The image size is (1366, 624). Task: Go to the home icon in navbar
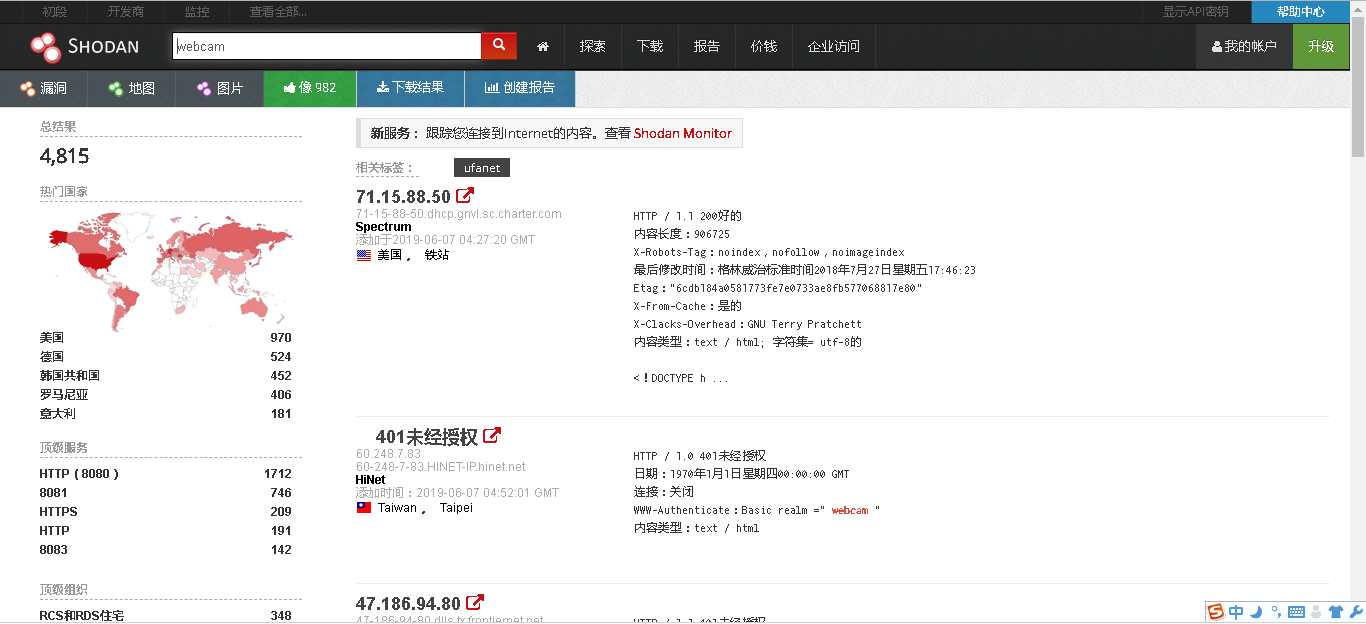543,46
